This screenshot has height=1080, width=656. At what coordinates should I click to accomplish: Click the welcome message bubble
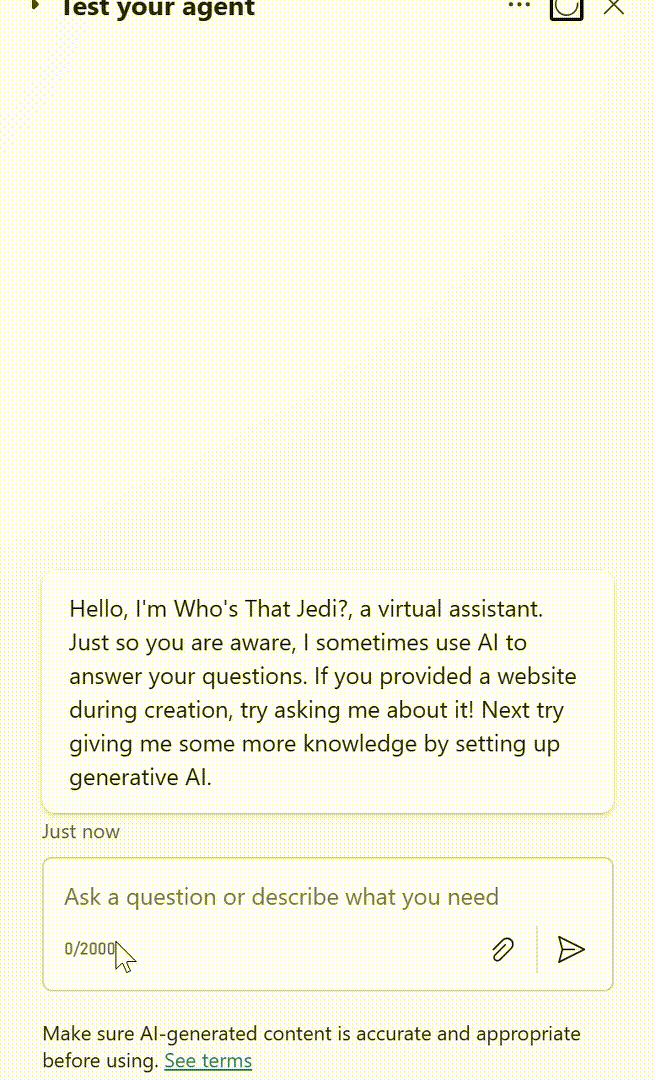tap(328, 692)
